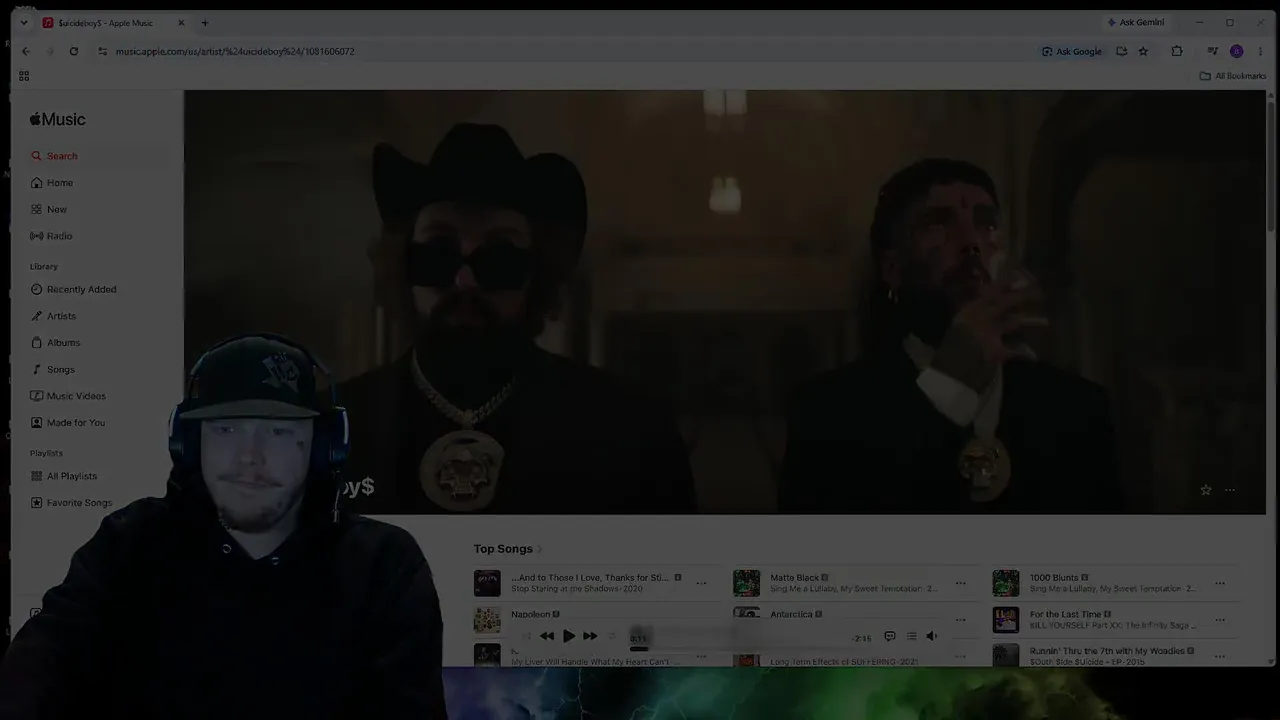Open more options for For the Last Time
The height and width of the screenshot is (720, 1280).
click(x=1220, y=619)
